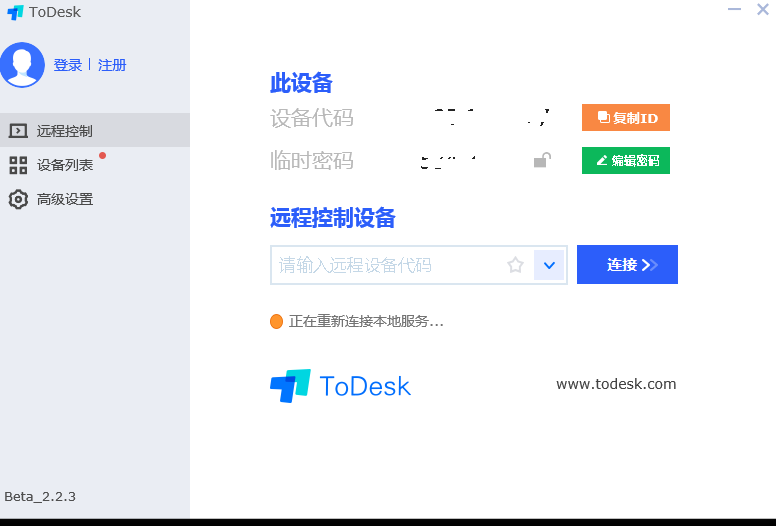
Task: Open the 登录 login link
Action: click(x=68, y=65)
